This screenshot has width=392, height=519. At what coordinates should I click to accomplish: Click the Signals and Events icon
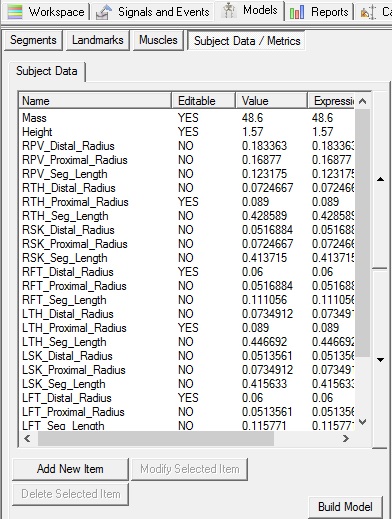104,12
